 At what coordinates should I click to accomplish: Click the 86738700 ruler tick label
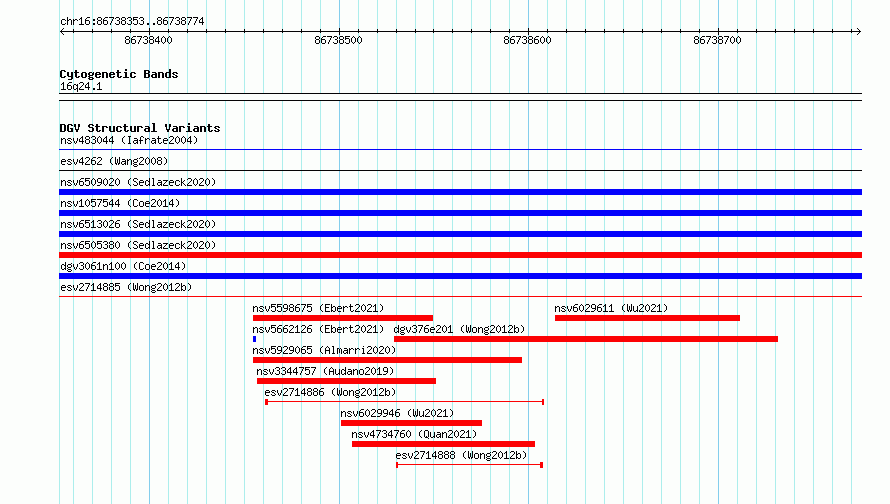(x=717, y=40)
